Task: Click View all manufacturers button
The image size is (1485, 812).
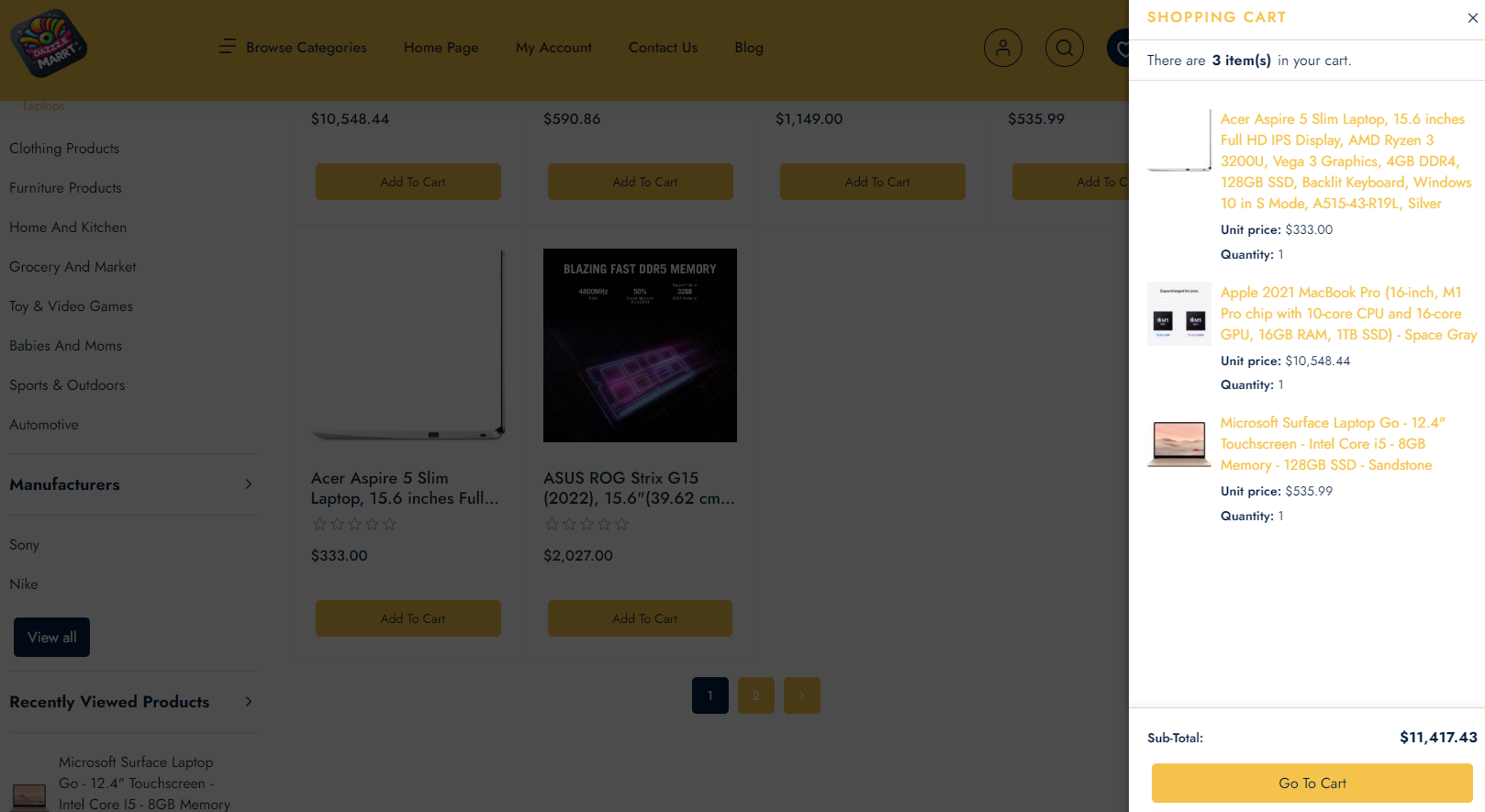Action: click(51, 638)
